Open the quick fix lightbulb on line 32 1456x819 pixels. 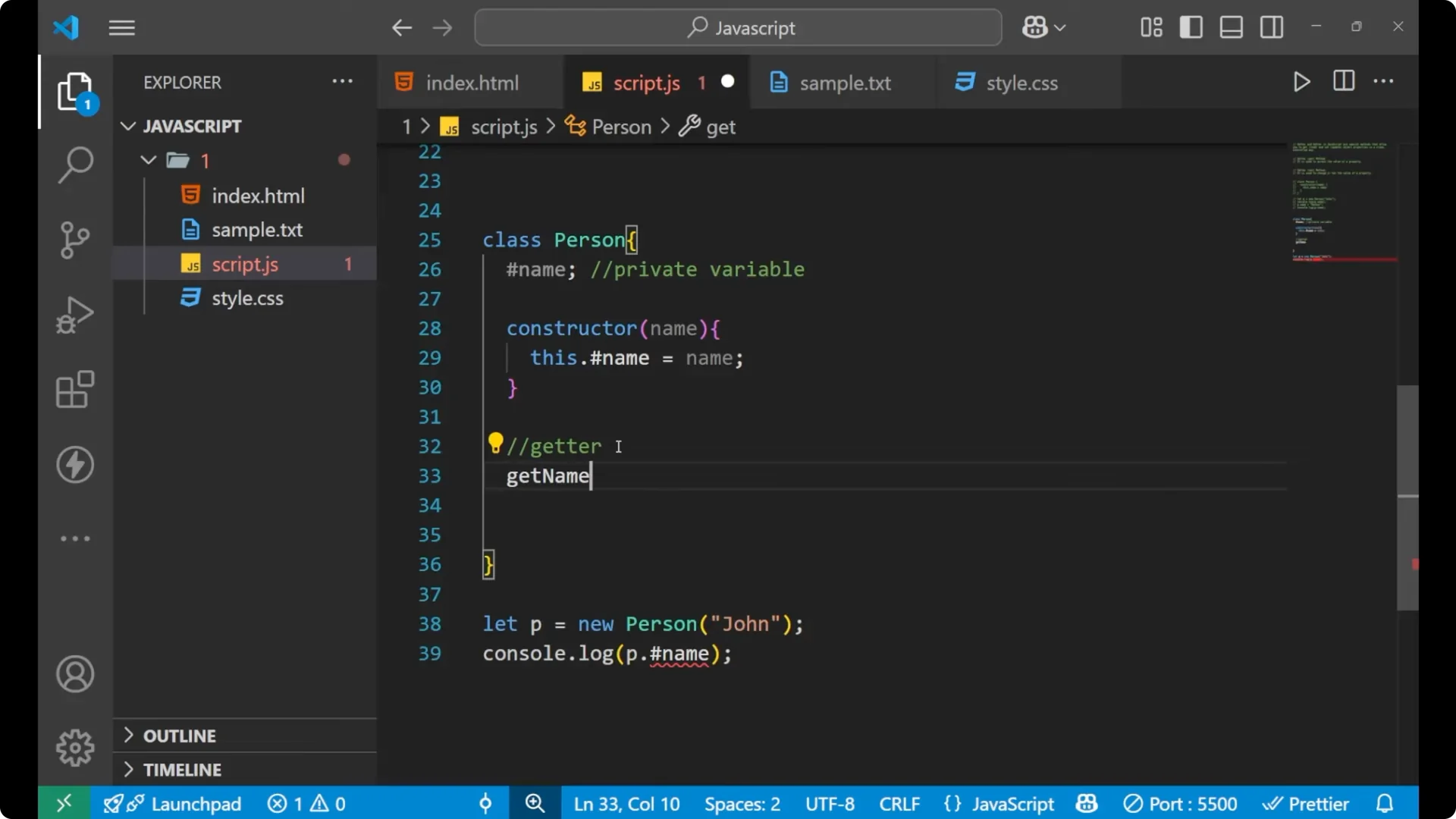pos(497,442)
